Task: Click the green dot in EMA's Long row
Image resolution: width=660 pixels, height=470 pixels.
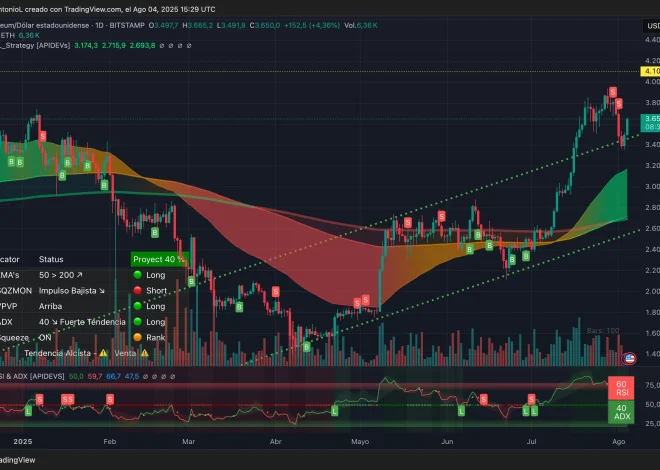Action: coord(137,275)
